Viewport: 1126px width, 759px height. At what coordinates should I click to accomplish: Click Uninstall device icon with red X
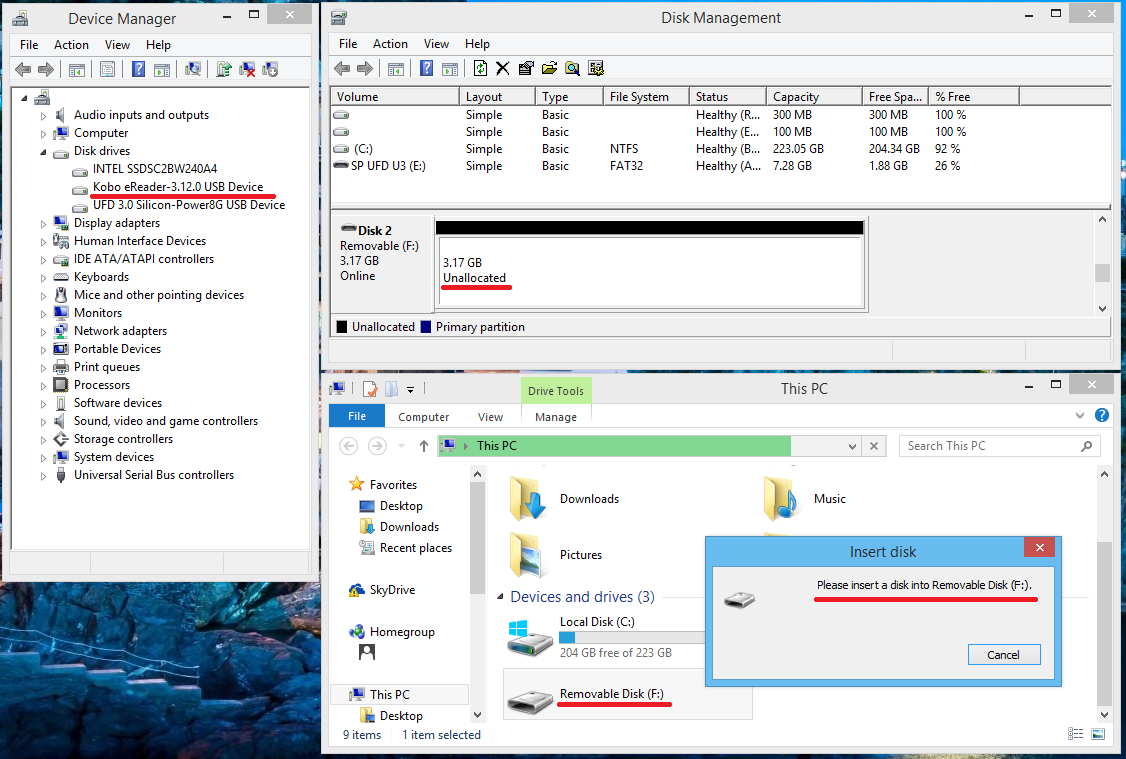pos(247,70)
